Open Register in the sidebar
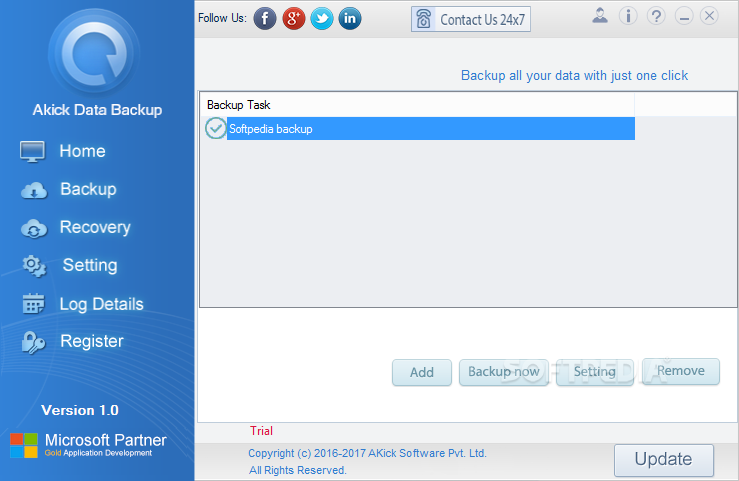The width and height of the screenshot is (739, 481). pyautogui.click(x=92, y=341)
